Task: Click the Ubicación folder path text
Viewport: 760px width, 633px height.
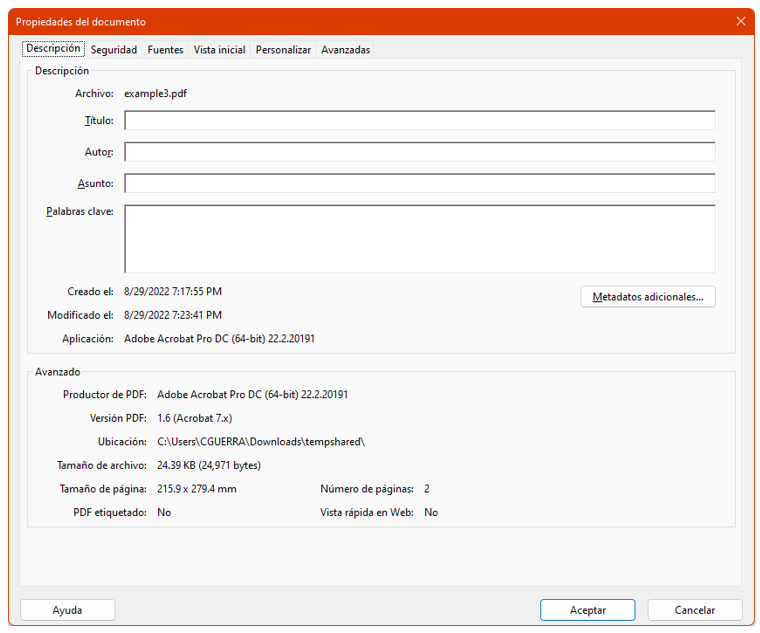Action: click(261, 441)
